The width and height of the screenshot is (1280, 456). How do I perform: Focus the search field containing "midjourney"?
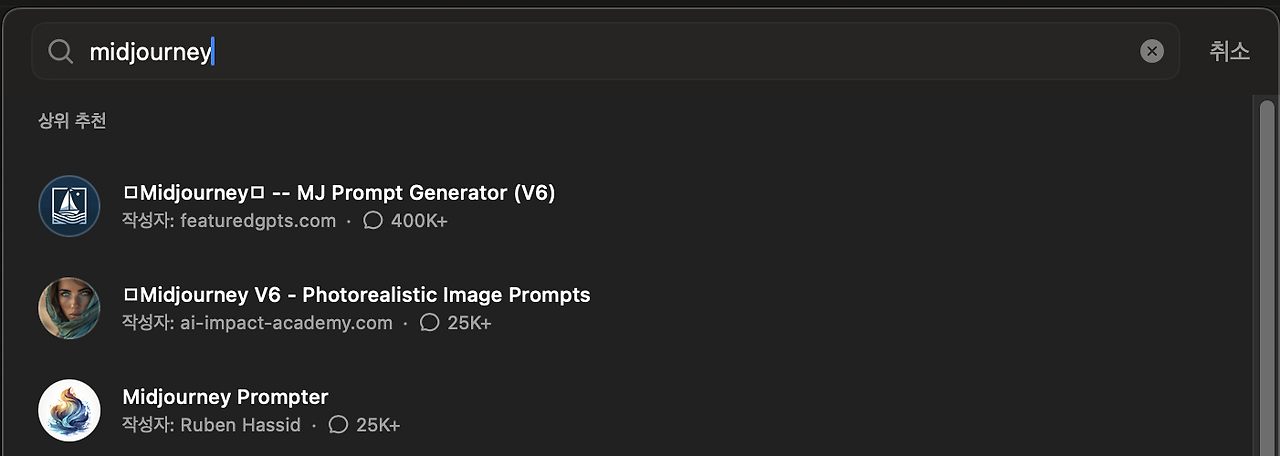tap(600, 52)
